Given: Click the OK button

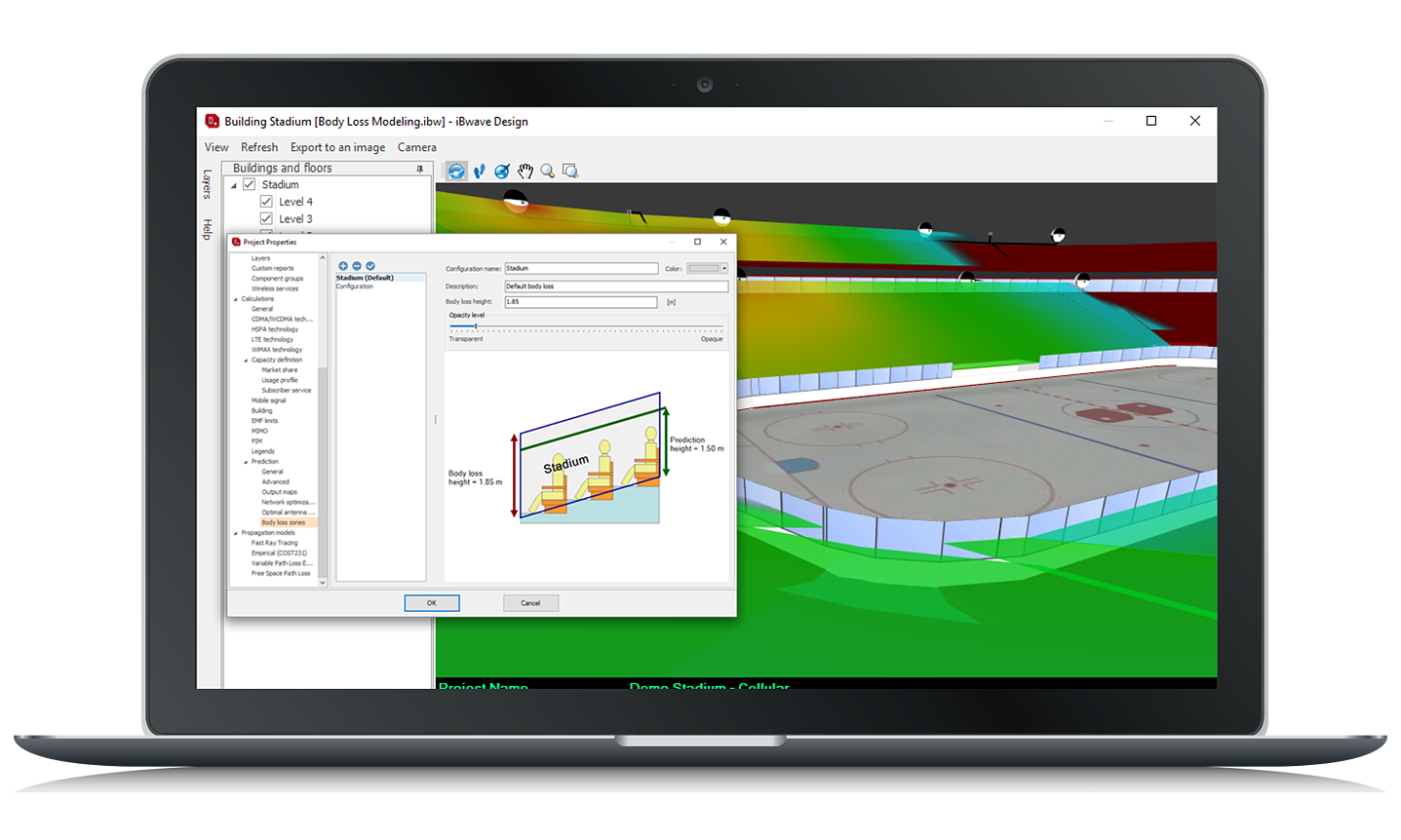Looking at the screenshot, I should 432,603.
